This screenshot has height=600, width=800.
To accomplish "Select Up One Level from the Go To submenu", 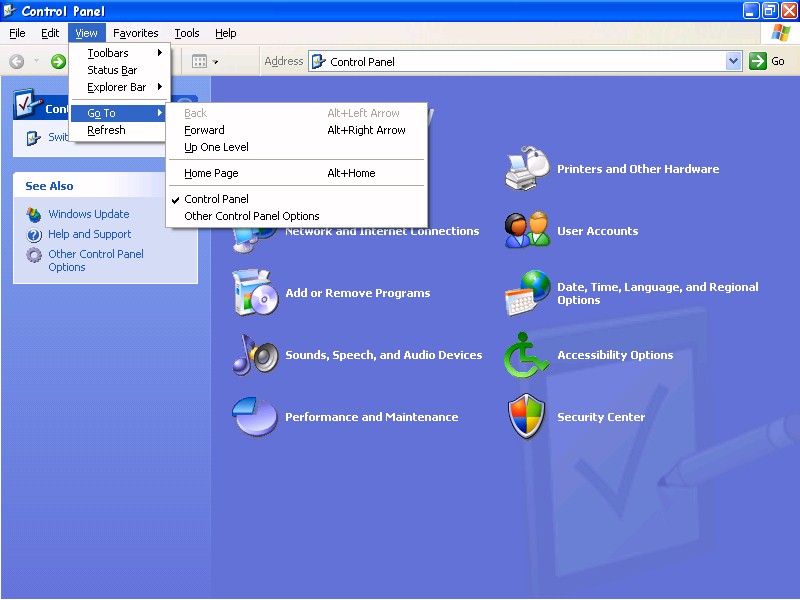I will click(x=216, y=147).
